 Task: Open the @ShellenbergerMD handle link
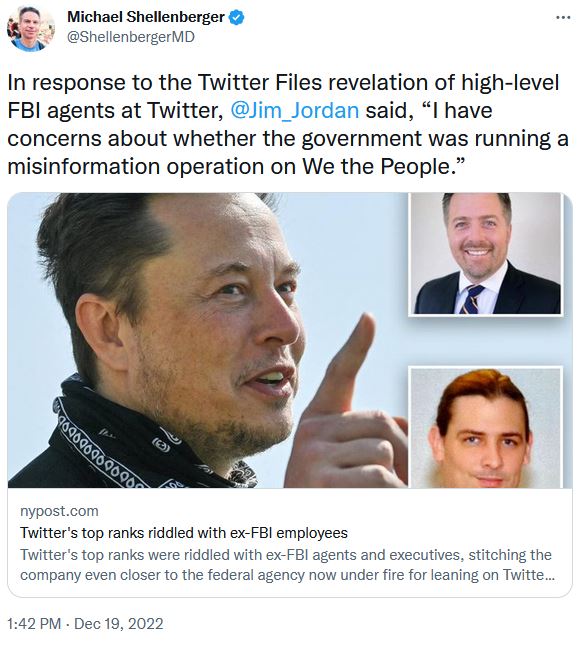[x=130, y=37]
